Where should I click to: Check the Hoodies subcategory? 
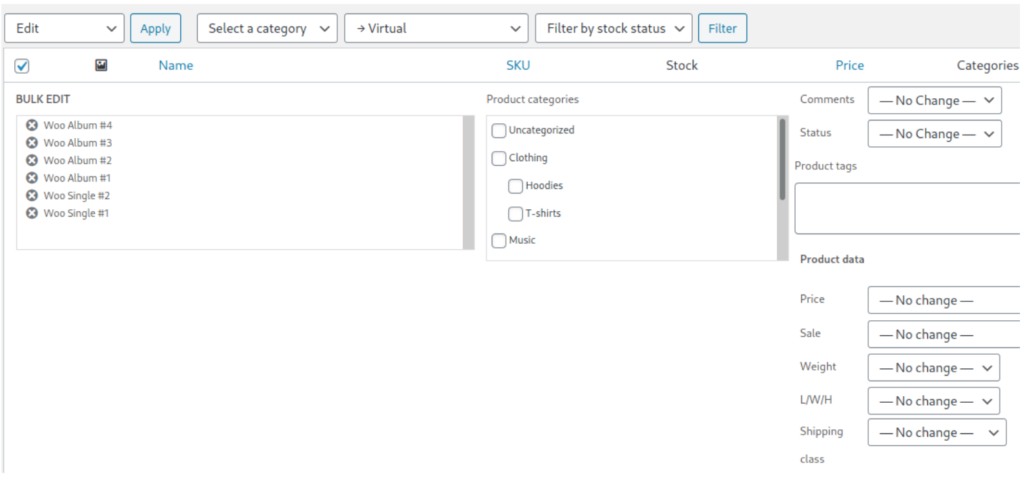coord(516,186)
